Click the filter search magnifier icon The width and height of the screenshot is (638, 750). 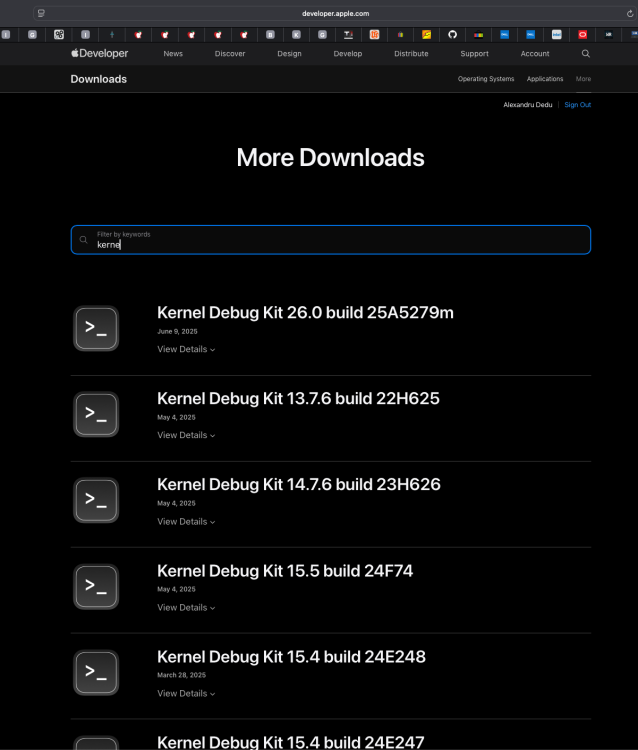[83, 240]
